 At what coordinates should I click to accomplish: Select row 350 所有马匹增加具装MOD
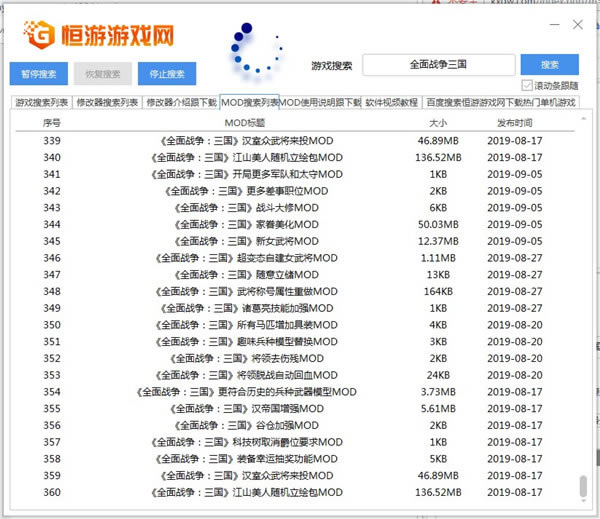click(x=295, y=325)
